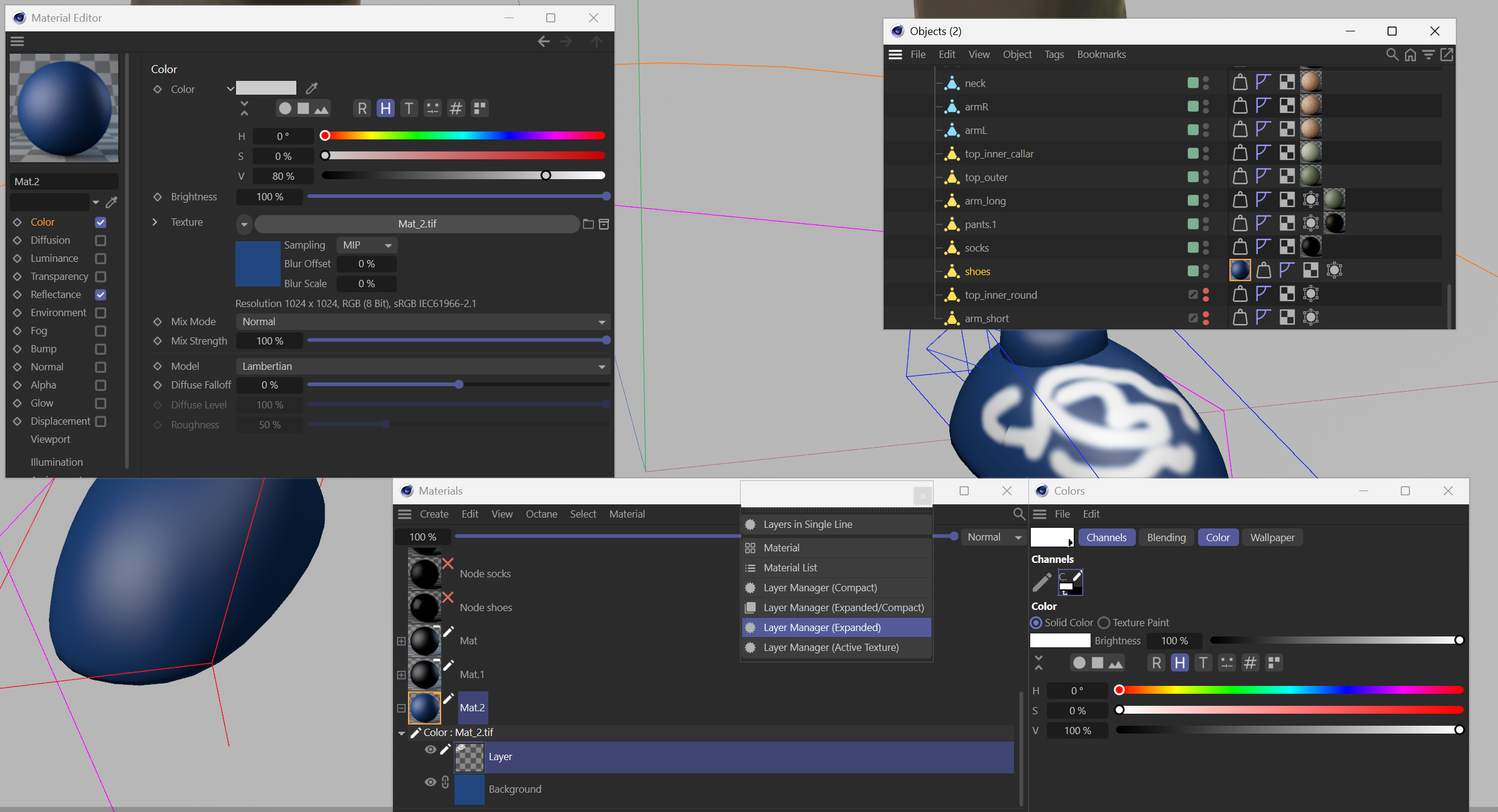Select skin material tag on neck row

click(1311, 82)
